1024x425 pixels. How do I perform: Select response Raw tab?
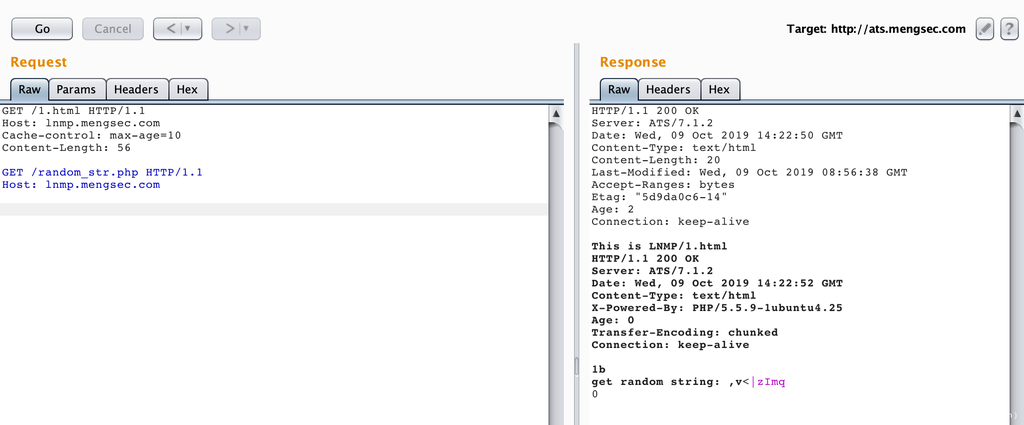pyautogui.click(x=619, y=90)
